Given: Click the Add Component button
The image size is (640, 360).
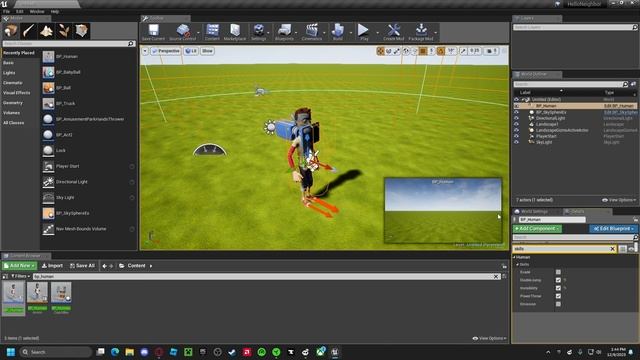Looking at the screenshot, I should [x=537, y=229].
